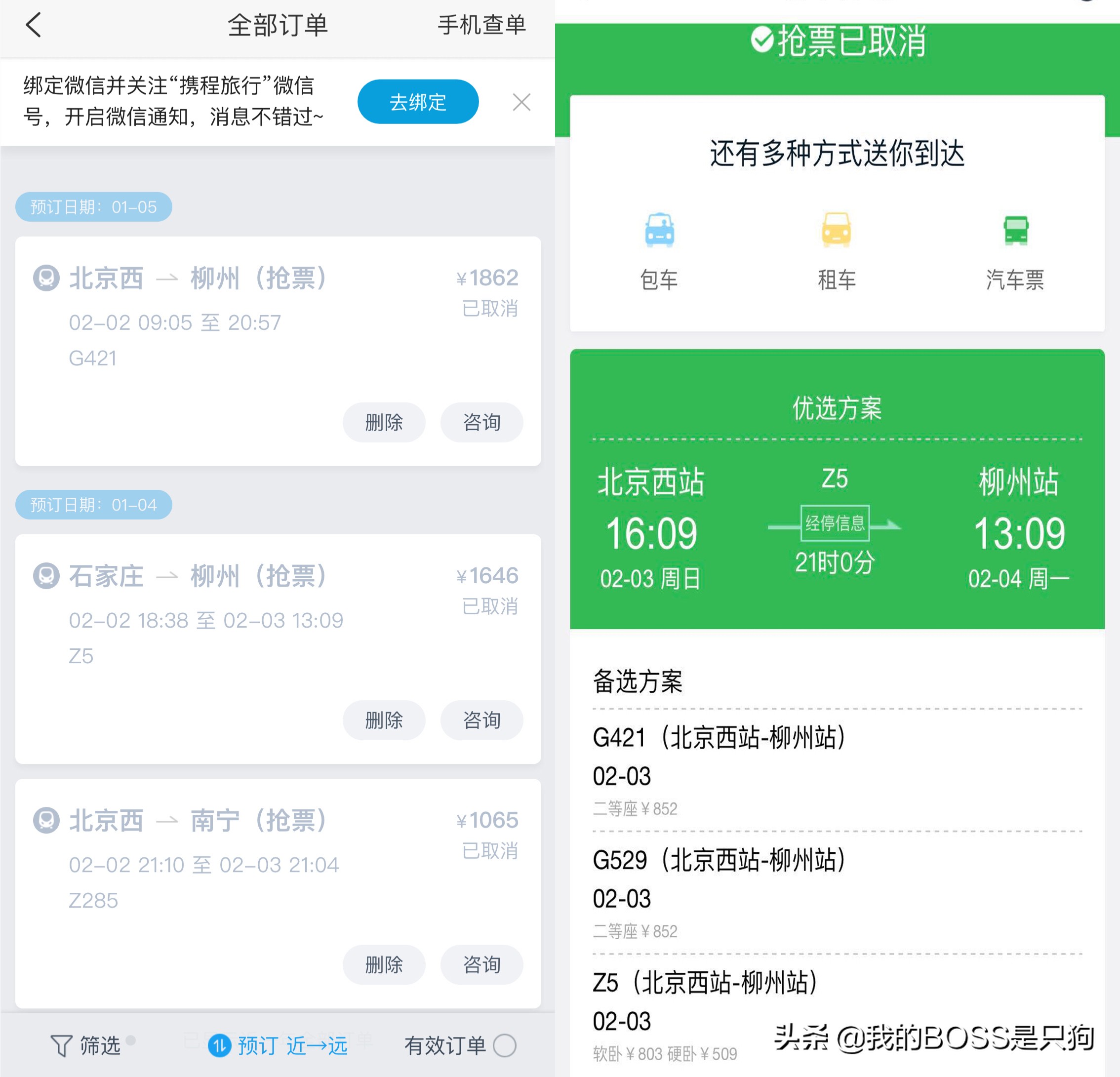
Task: Dismiss the WeChat binding banner with X
Action: [x=521, y=102]
